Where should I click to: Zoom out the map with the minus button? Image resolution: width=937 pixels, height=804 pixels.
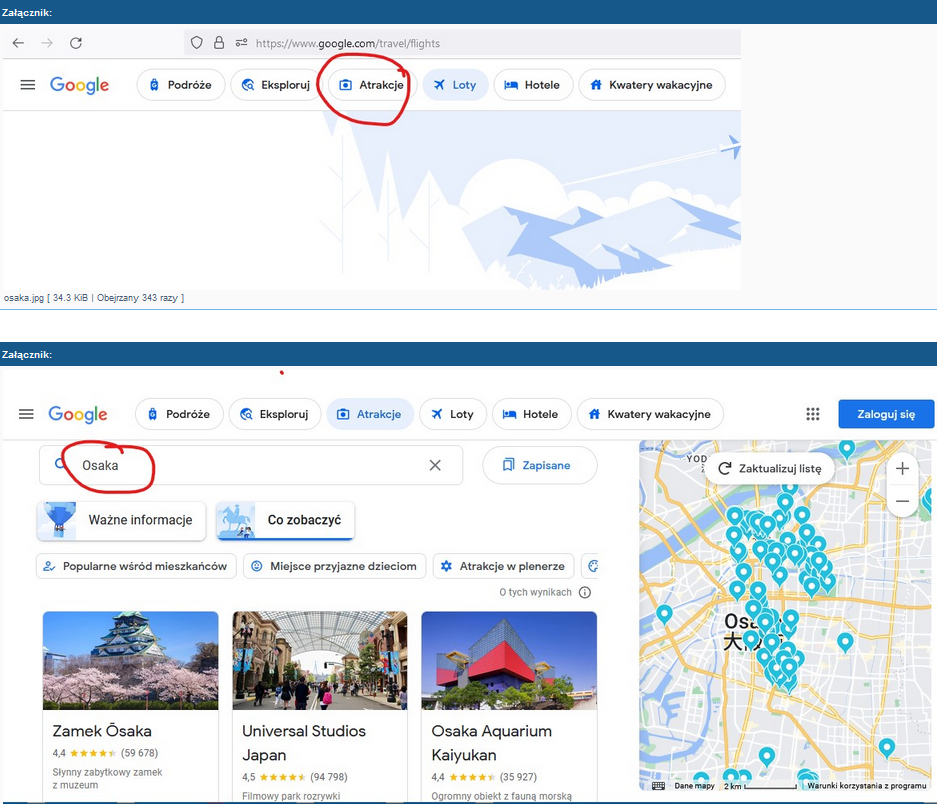point(902,501)
